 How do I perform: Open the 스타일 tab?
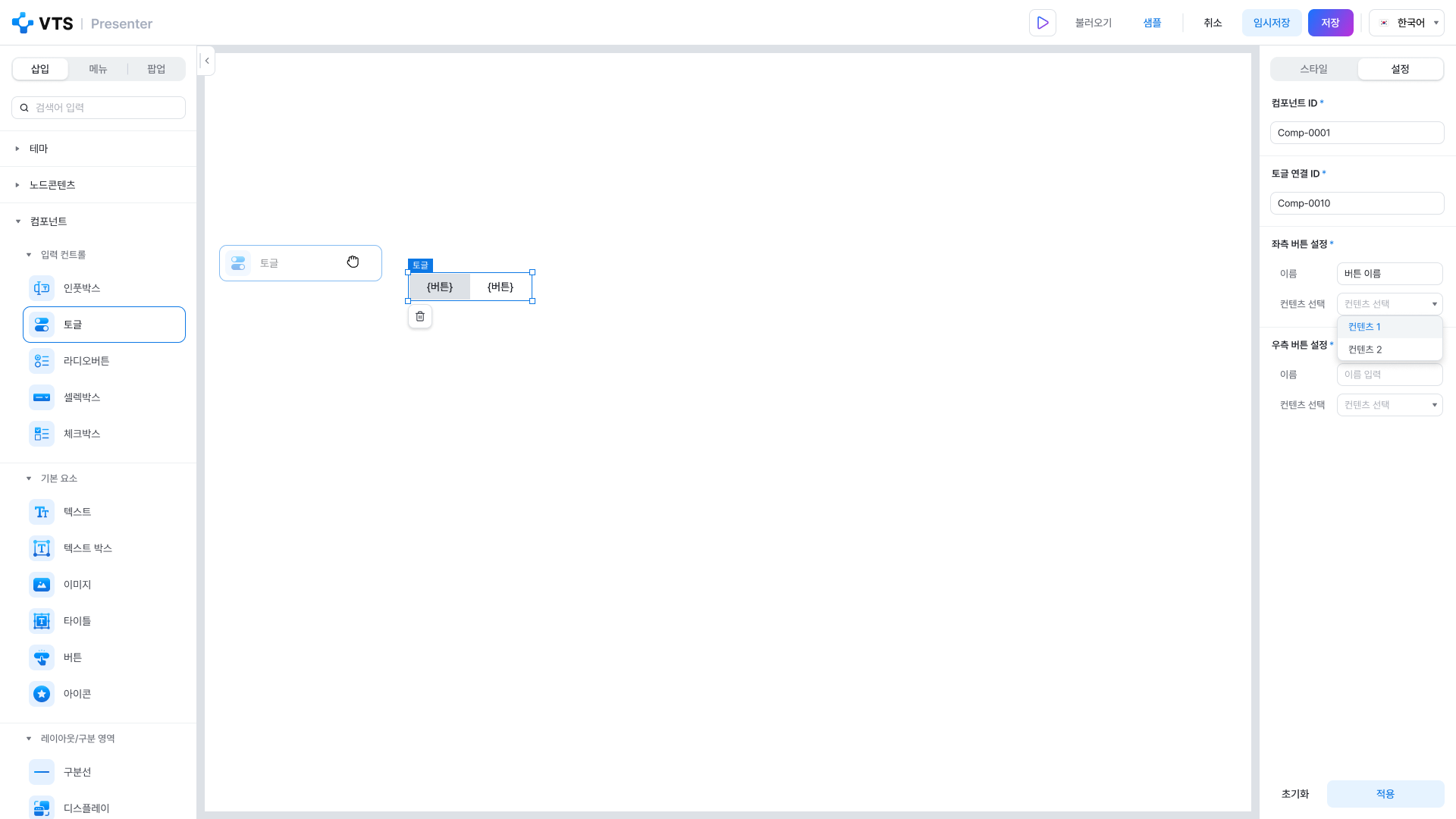pyautogui.click(x=1314, y=69)
